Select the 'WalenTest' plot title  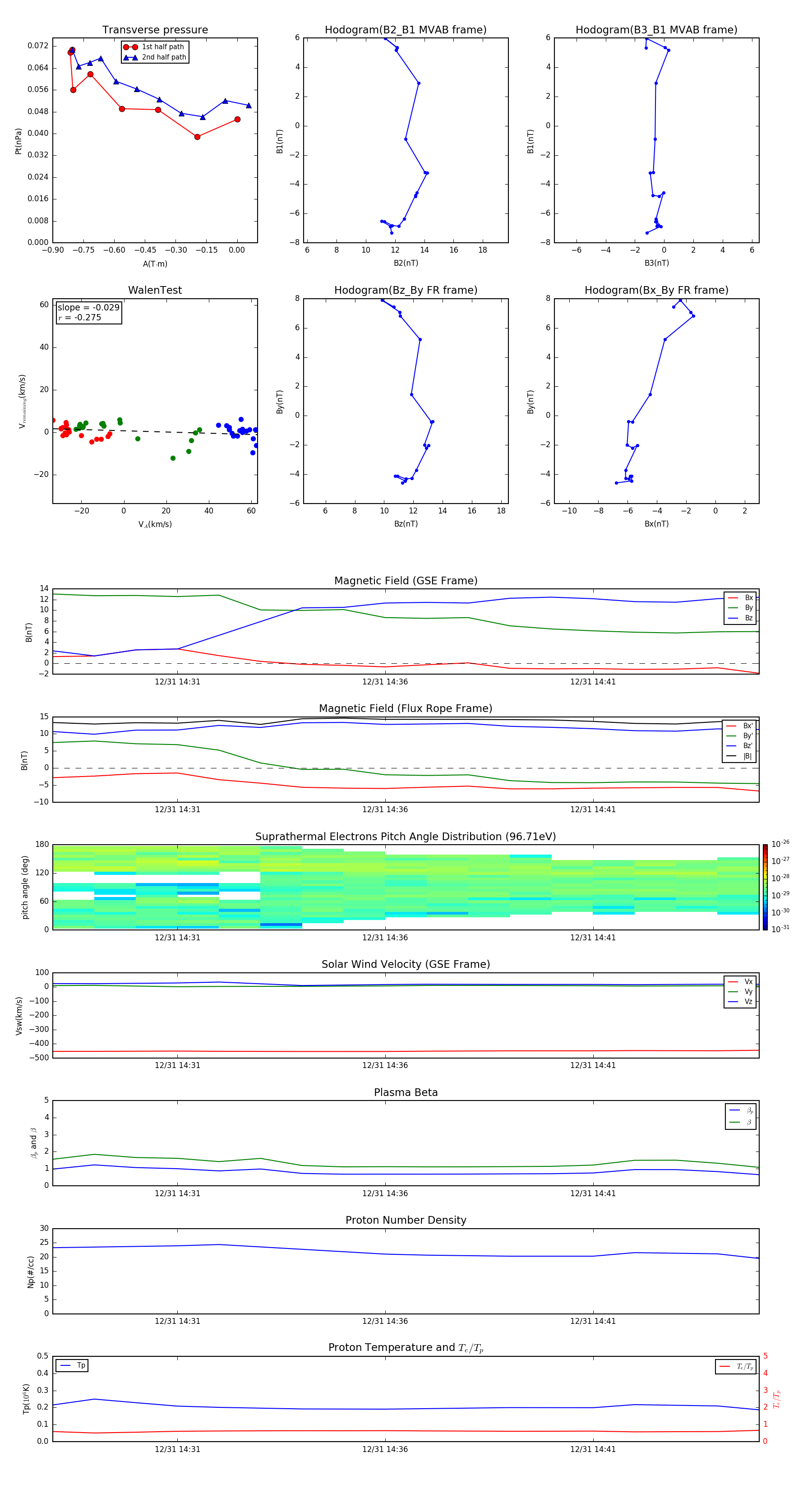(155, 290)
